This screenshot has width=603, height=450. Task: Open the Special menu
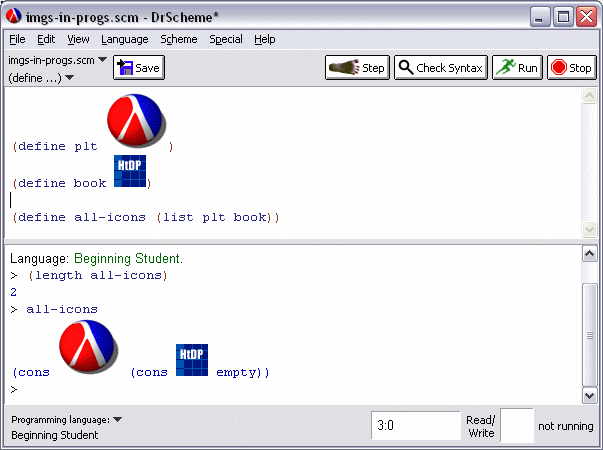226,39
